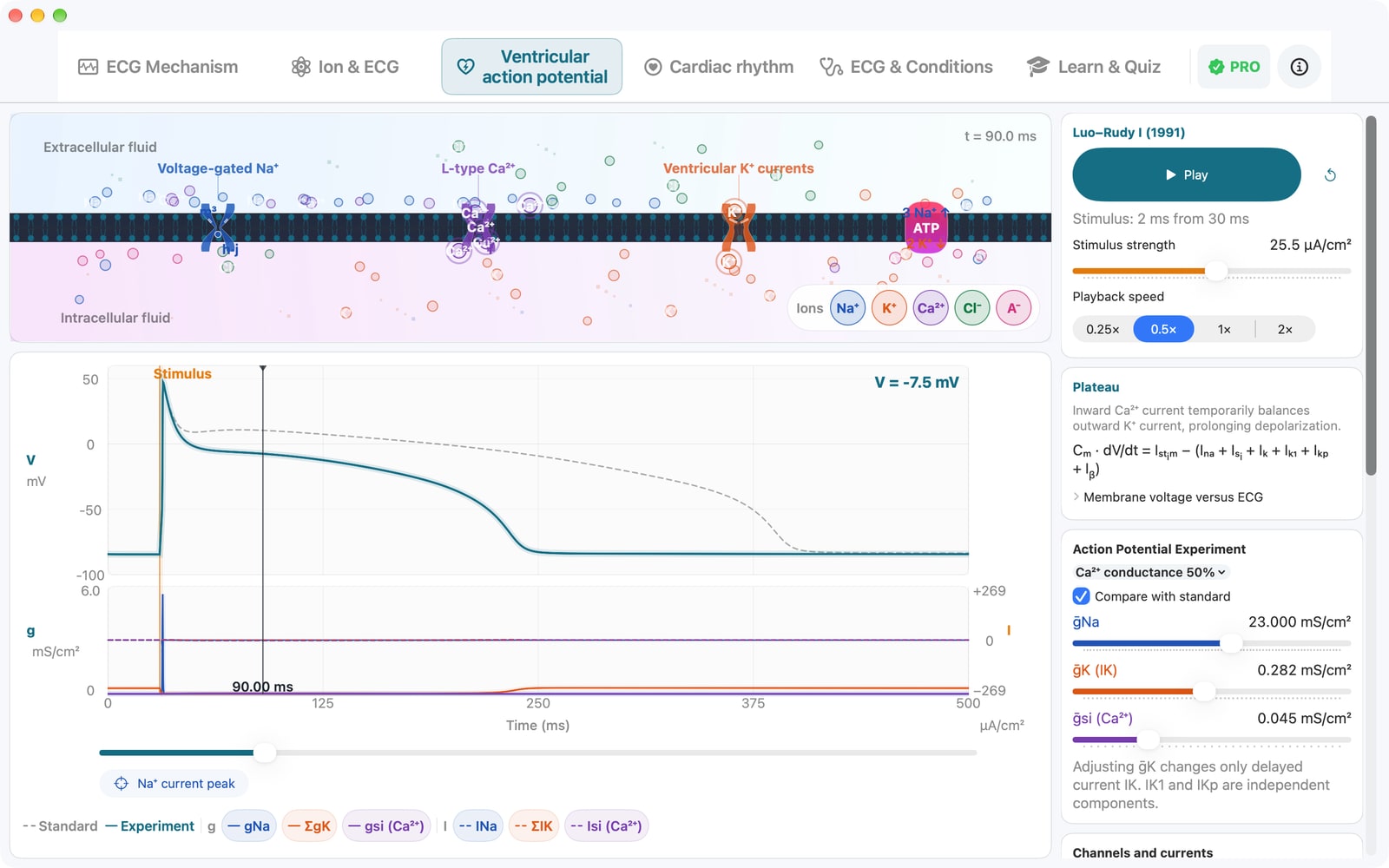Open the ECG & Conditions tab
The width and height of the screenshot is (1389, 868).
(906, 67)
